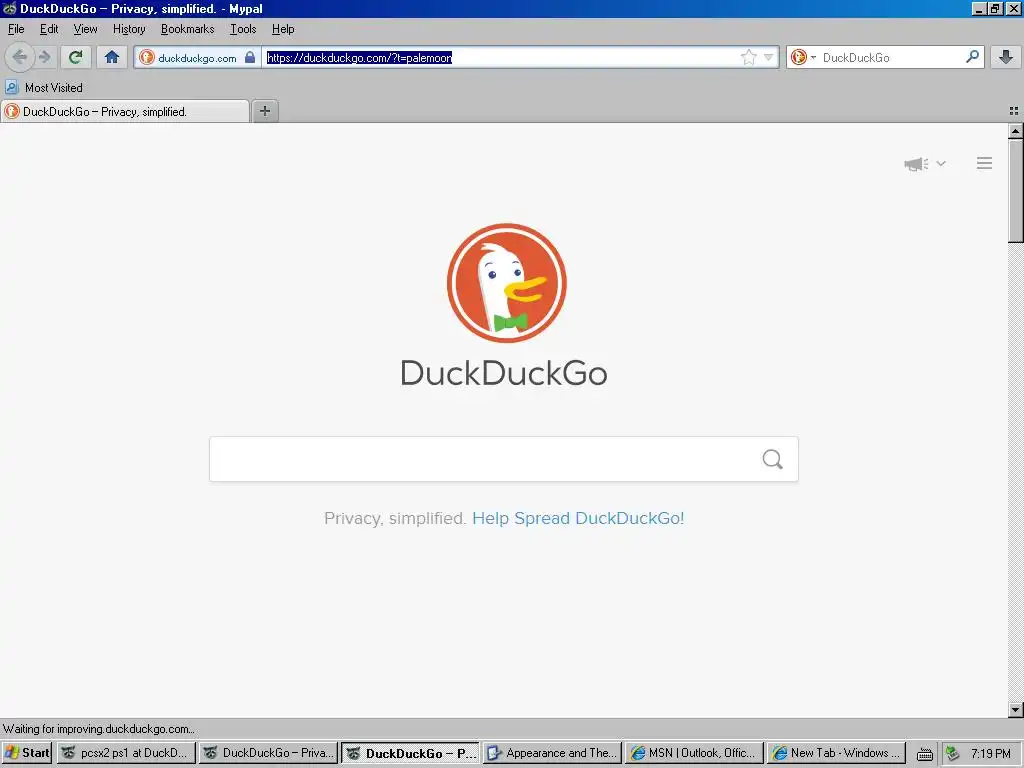Open the DuckDuckGo hamburger menu

pos(984,163)
